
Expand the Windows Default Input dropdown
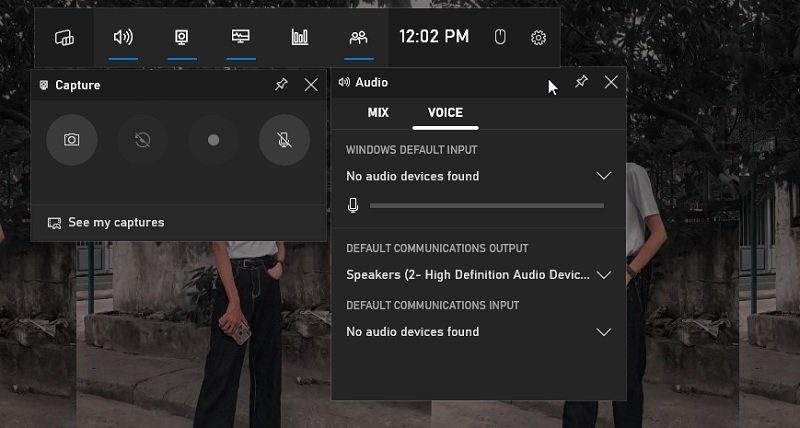[603, 176]
